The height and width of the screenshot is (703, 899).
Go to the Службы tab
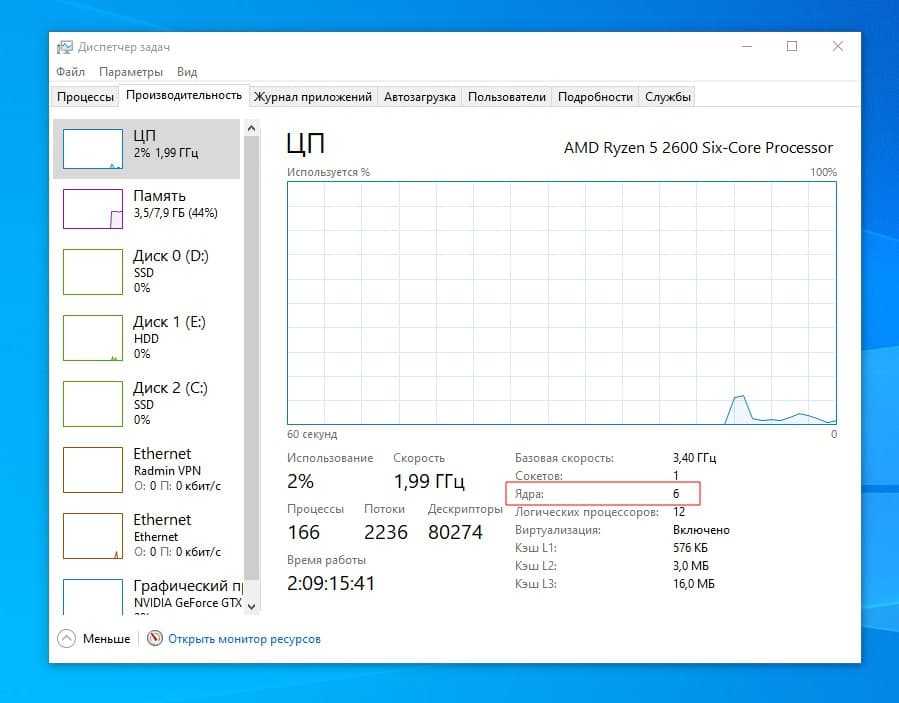point(667,97)
